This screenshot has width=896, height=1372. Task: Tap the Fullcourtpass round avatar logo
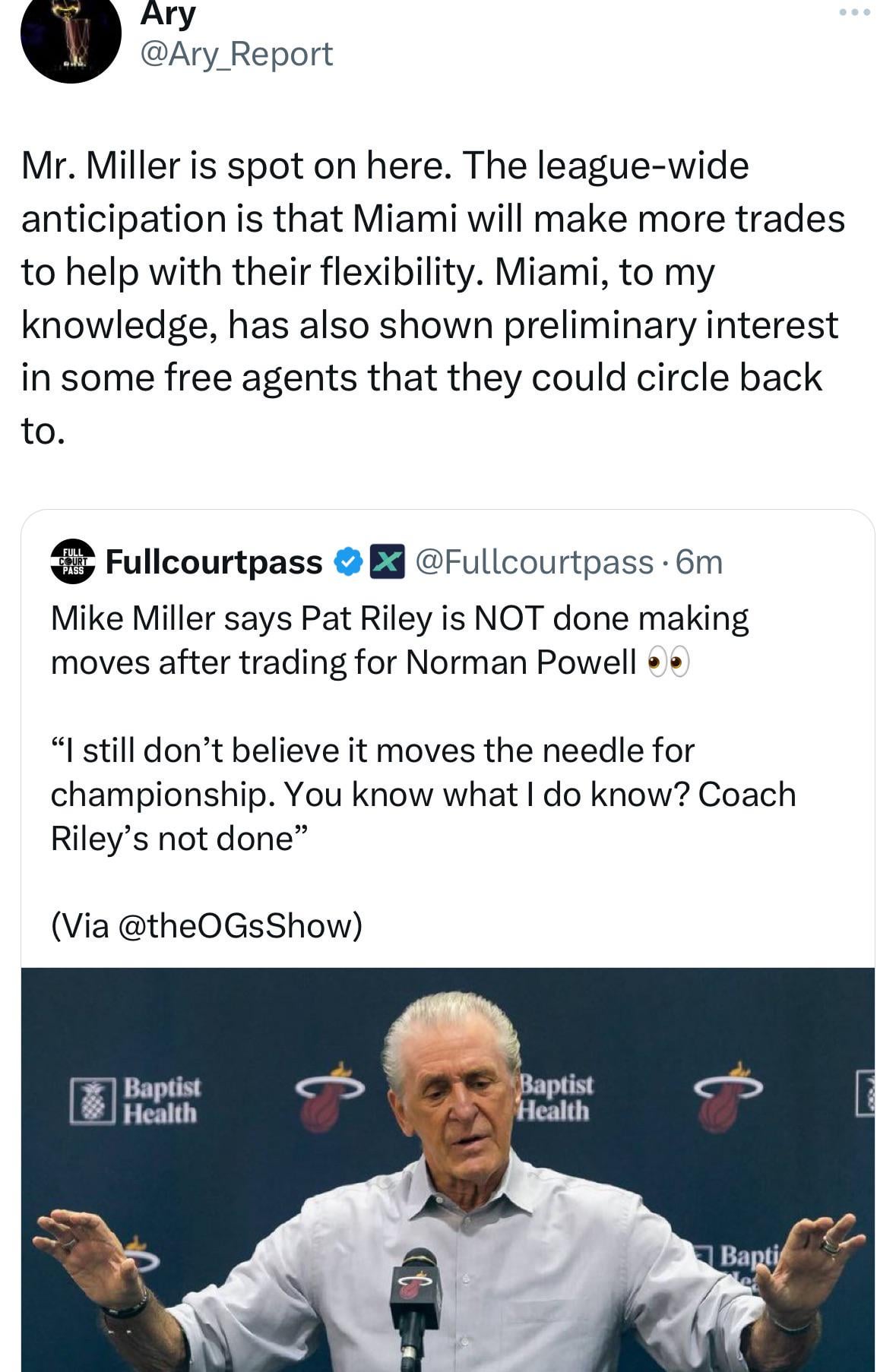(73, 562)
